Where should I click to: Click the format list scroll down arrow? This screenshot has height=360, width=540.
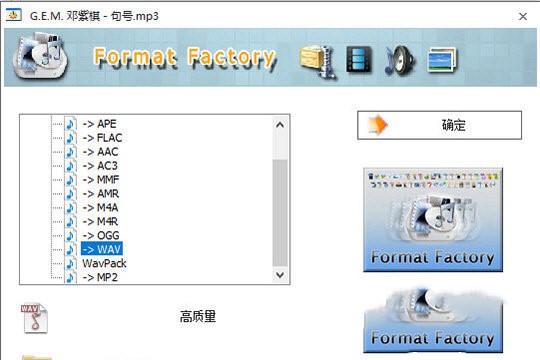pyautogui.click(x=280, y=275)
